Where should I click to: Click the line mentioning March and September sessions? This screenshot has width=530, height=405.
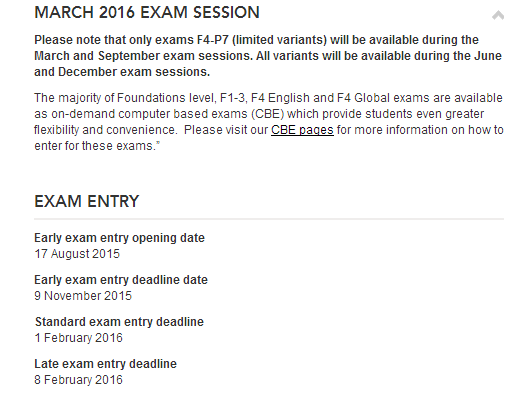coord(268,56)
